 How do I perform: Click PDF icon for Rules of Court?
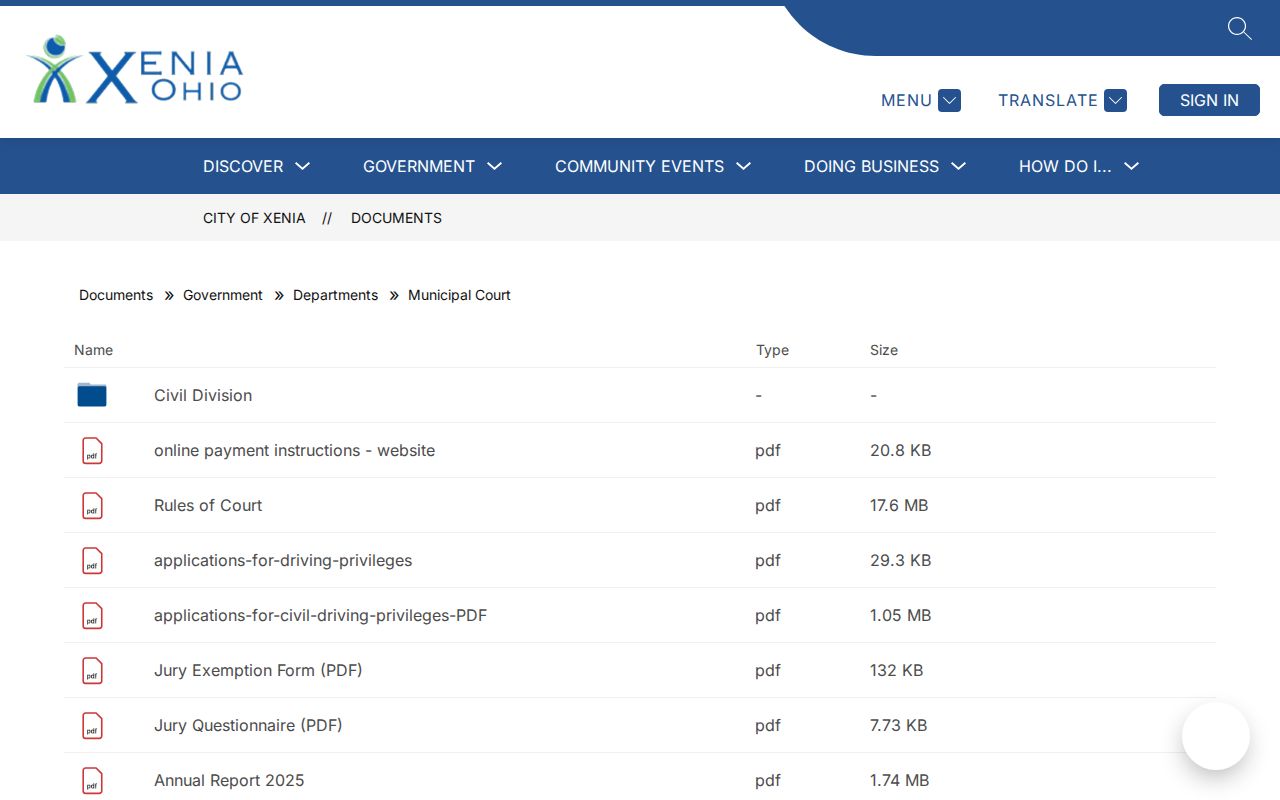click(x=92, y=505)
